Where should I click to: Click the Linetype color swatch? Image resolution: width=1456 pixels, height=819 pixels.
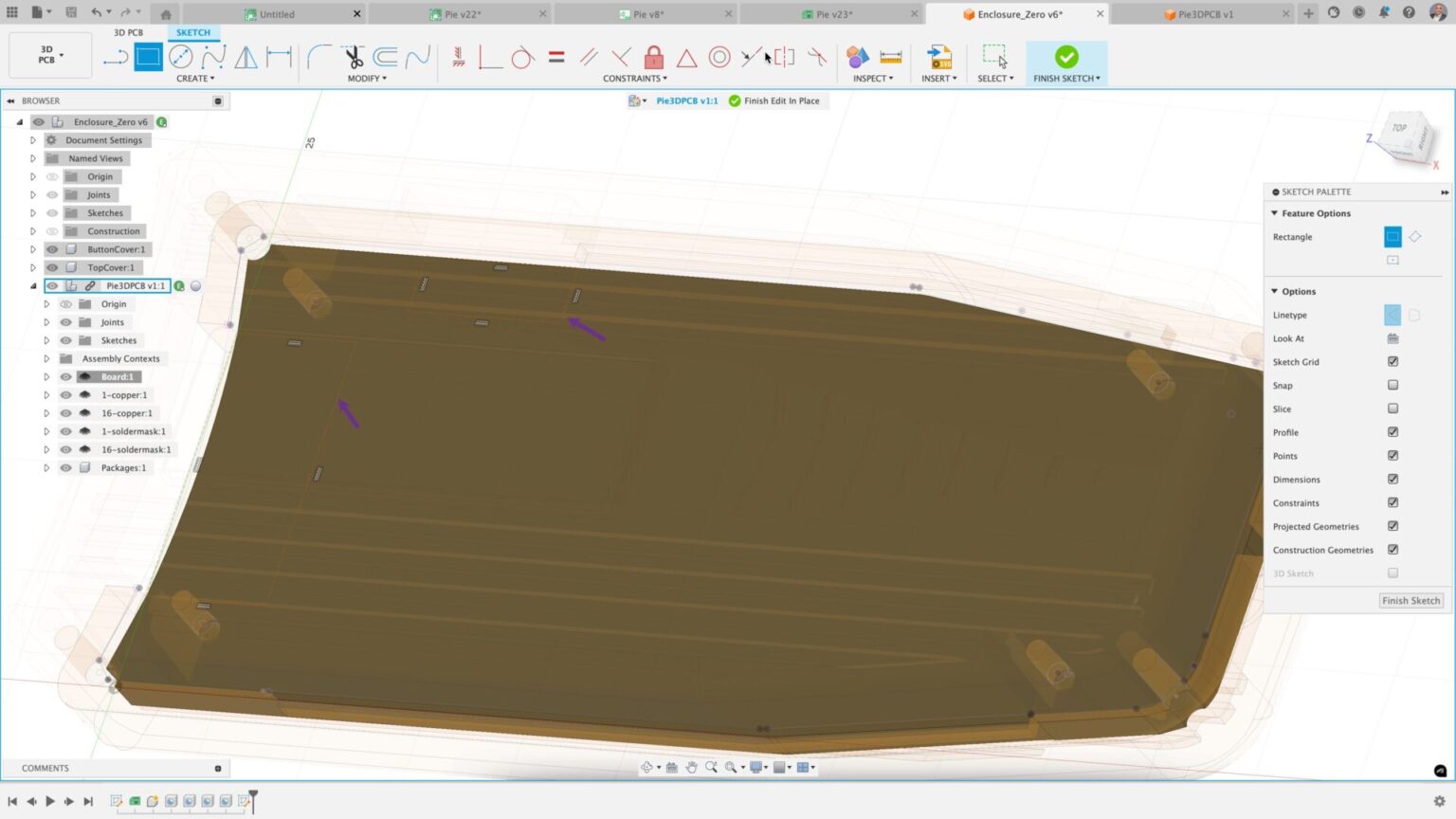tap(1392, 315)
